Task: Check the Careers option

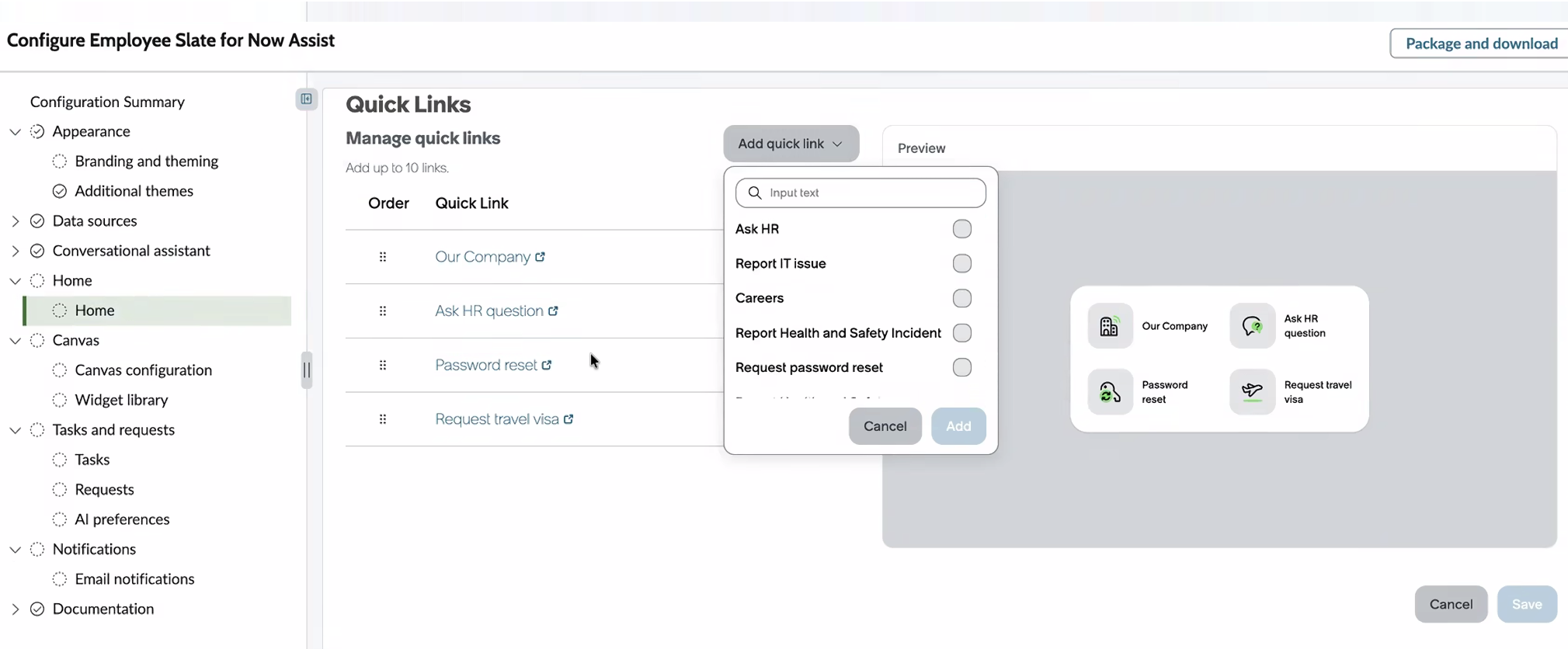Action: click(x=962, y=298)
